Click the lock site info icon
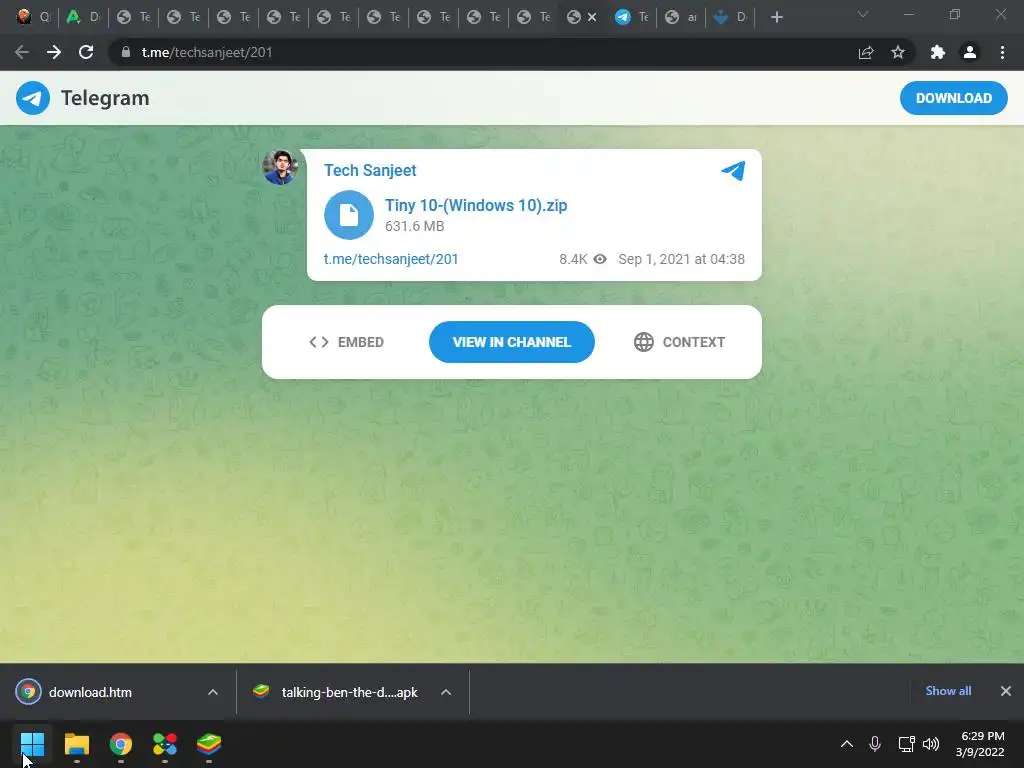The height and width of the screenshot is (768, 1024). [x=126, y=52]
